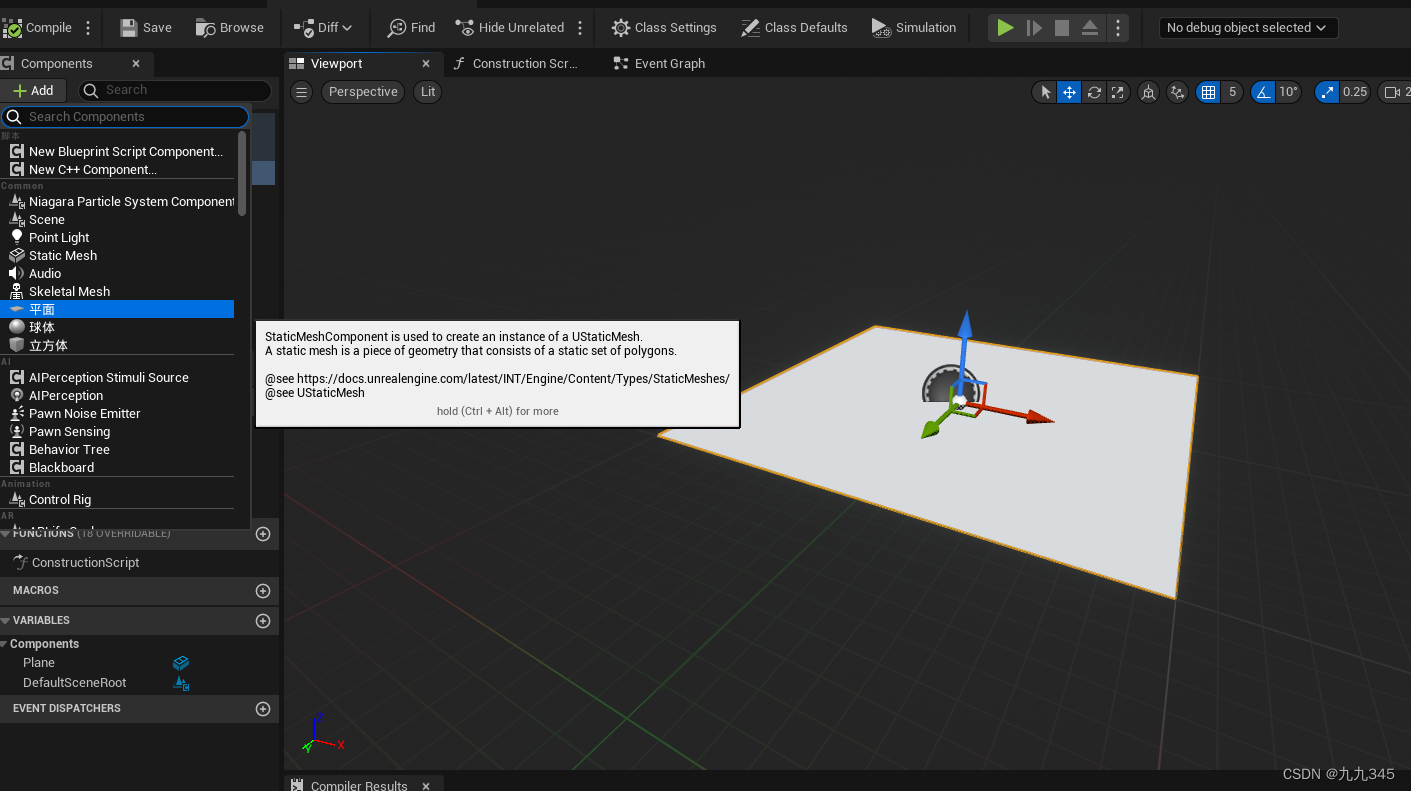Open Hide Unrelated options menu

[580, 28]
